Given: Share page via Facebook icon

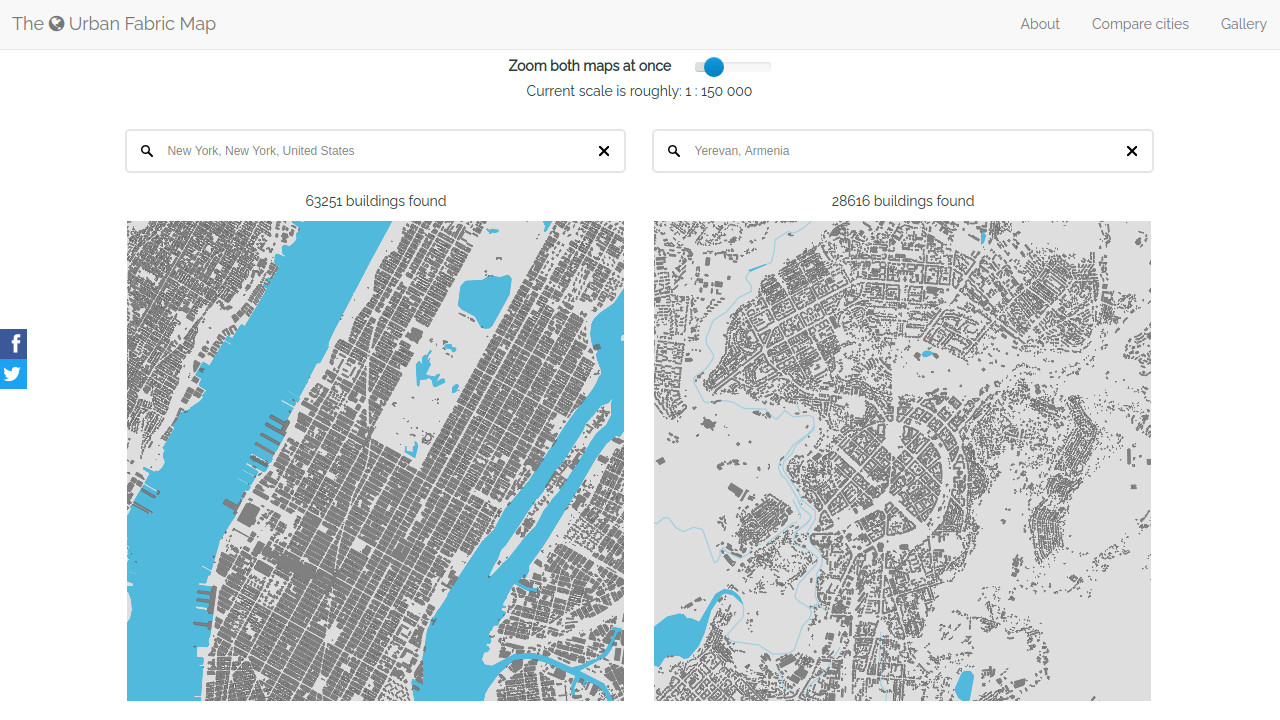Looking at the screenshot, I should pyautogui.click(x=13, y=344).
